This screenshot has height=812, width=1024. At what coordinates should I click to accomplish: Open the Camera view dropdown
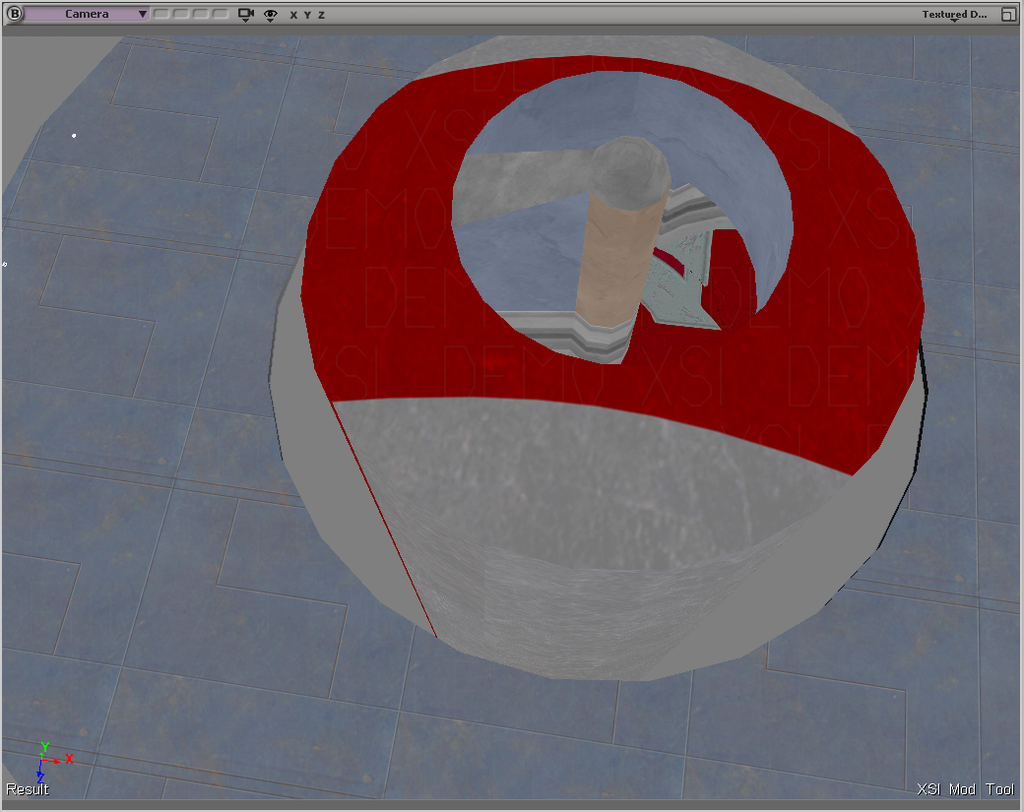[87, 14]
